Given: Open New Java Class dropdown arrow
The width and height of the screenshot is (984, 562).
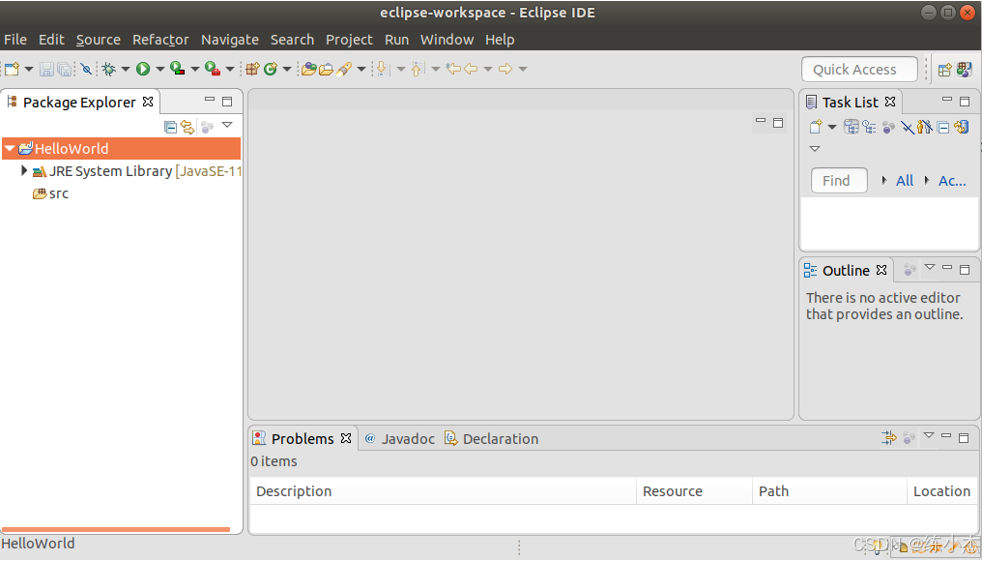Looking at the screenshot, I should coord(287,69).
